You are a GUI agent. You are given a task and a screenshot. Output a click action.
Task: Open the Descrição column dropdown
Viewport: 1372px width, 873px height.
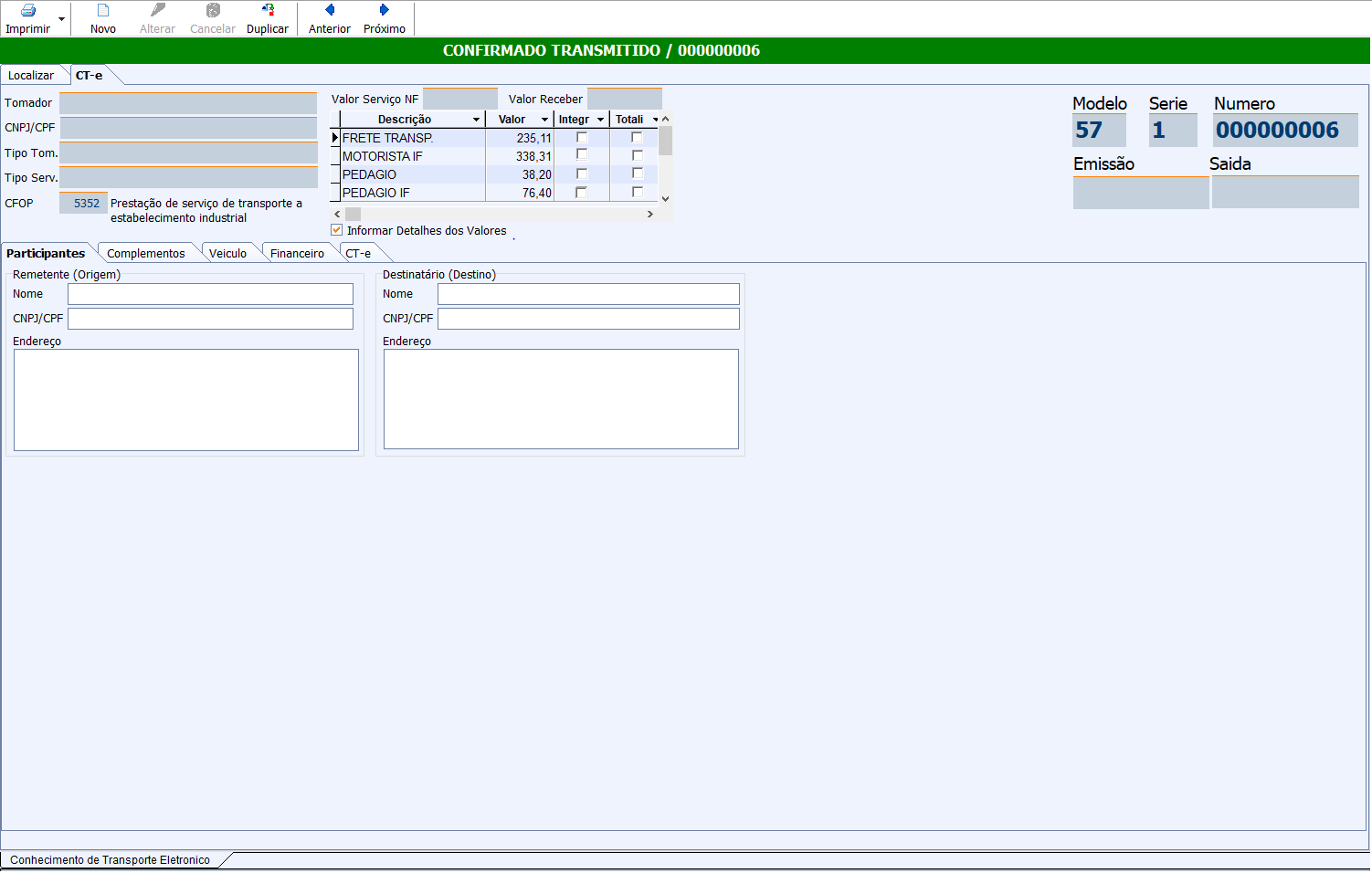[x=476, y=120]
